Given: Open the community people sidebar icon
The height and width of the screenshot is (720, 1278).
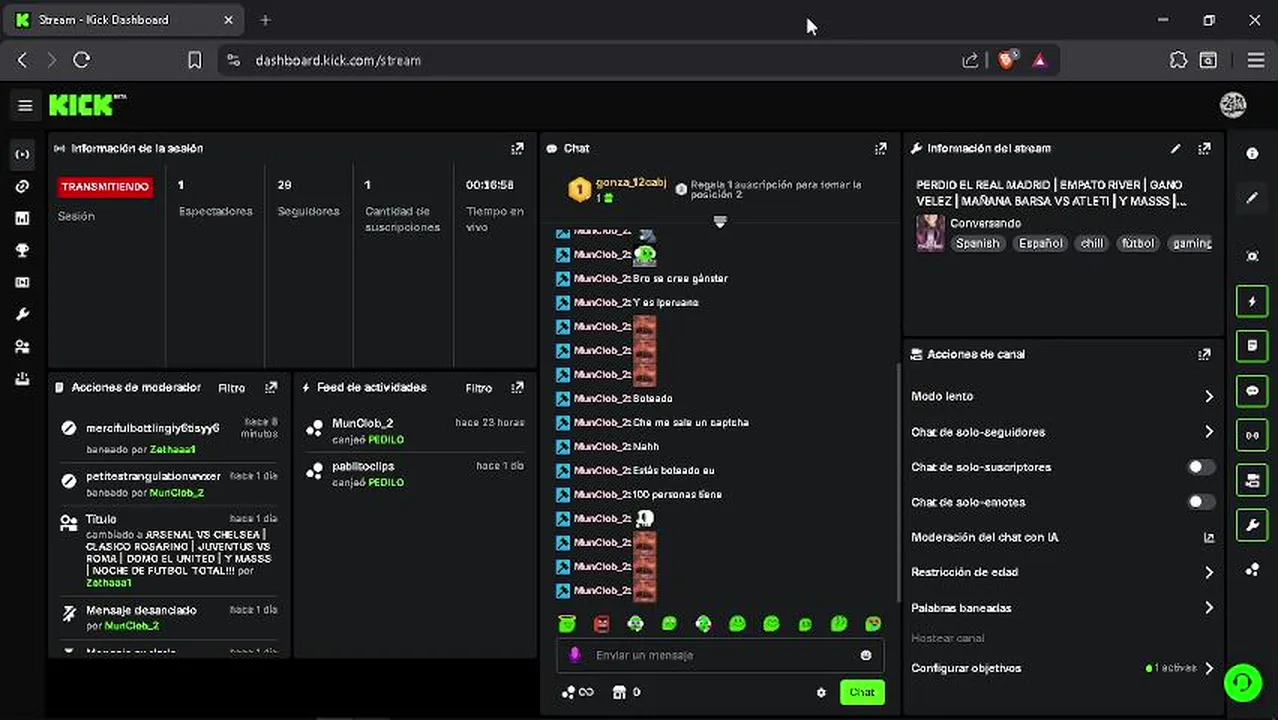Looking at the screenshot, I should pyautogui.click(x=22, y=347).
